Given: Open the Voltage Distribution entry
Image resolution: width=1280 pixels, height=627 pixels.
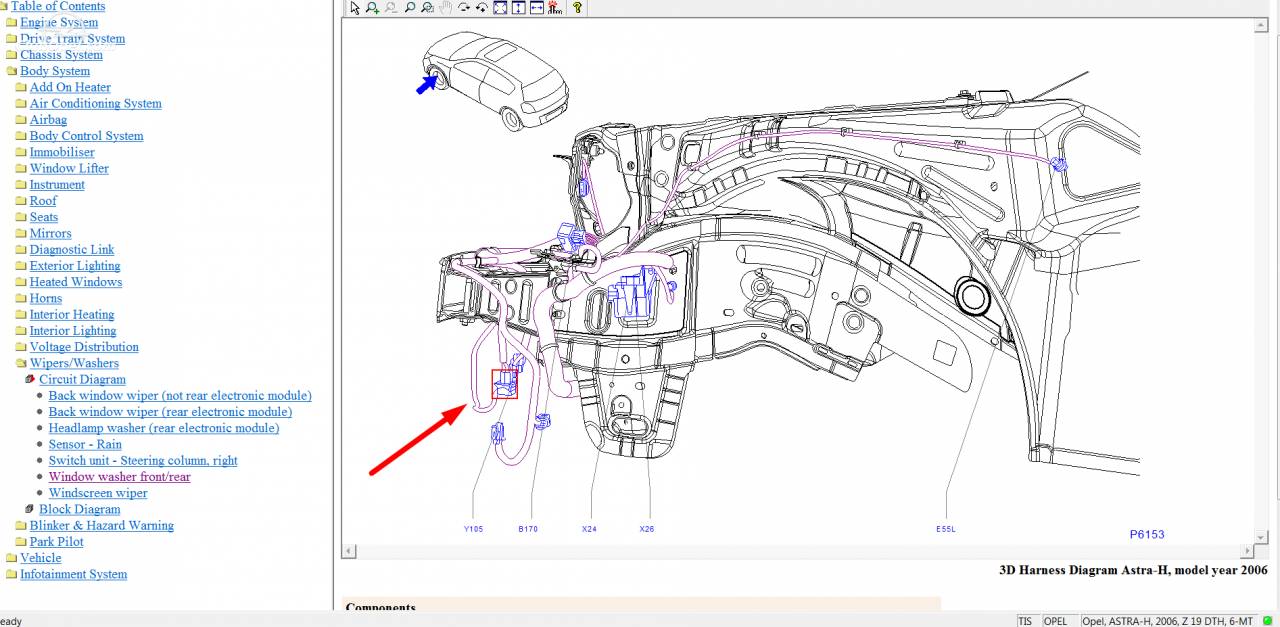Looking at the screenshot, I should 84,347.
